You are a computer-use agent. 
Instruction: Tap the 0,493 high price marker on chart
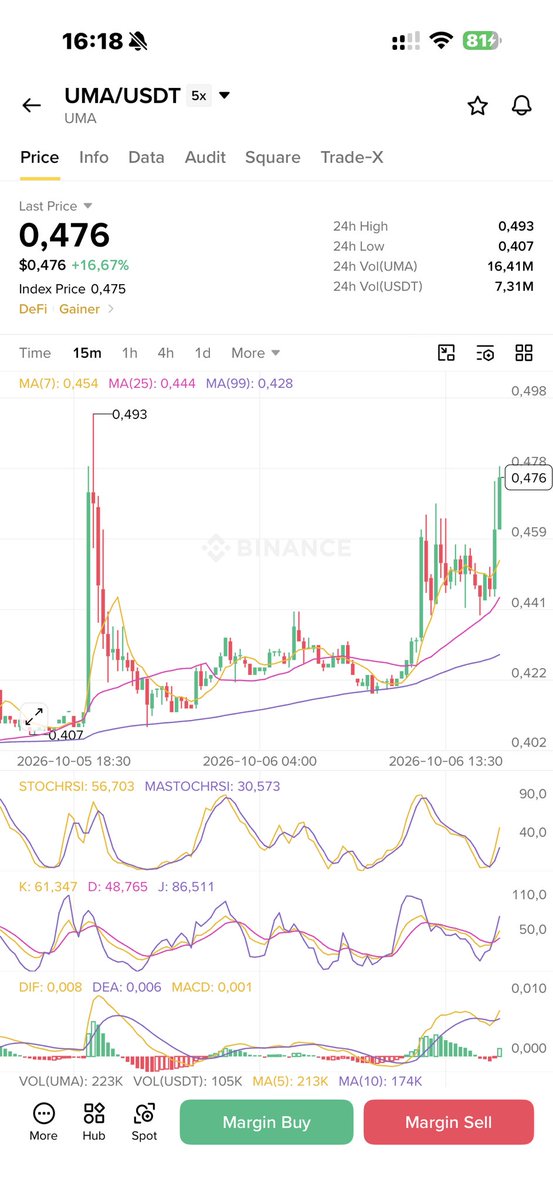tap(129, 413)
